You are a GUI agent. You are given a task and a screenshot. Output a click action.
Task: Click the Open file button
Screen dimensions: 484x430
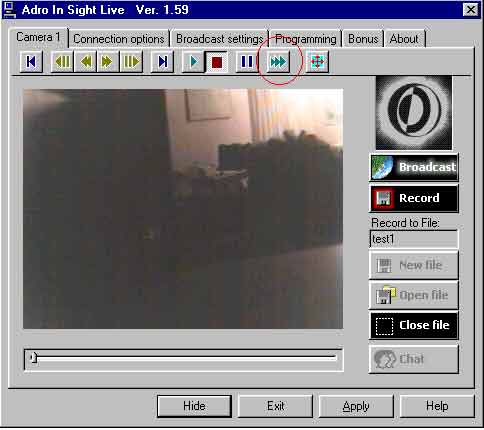click(414, 295)
